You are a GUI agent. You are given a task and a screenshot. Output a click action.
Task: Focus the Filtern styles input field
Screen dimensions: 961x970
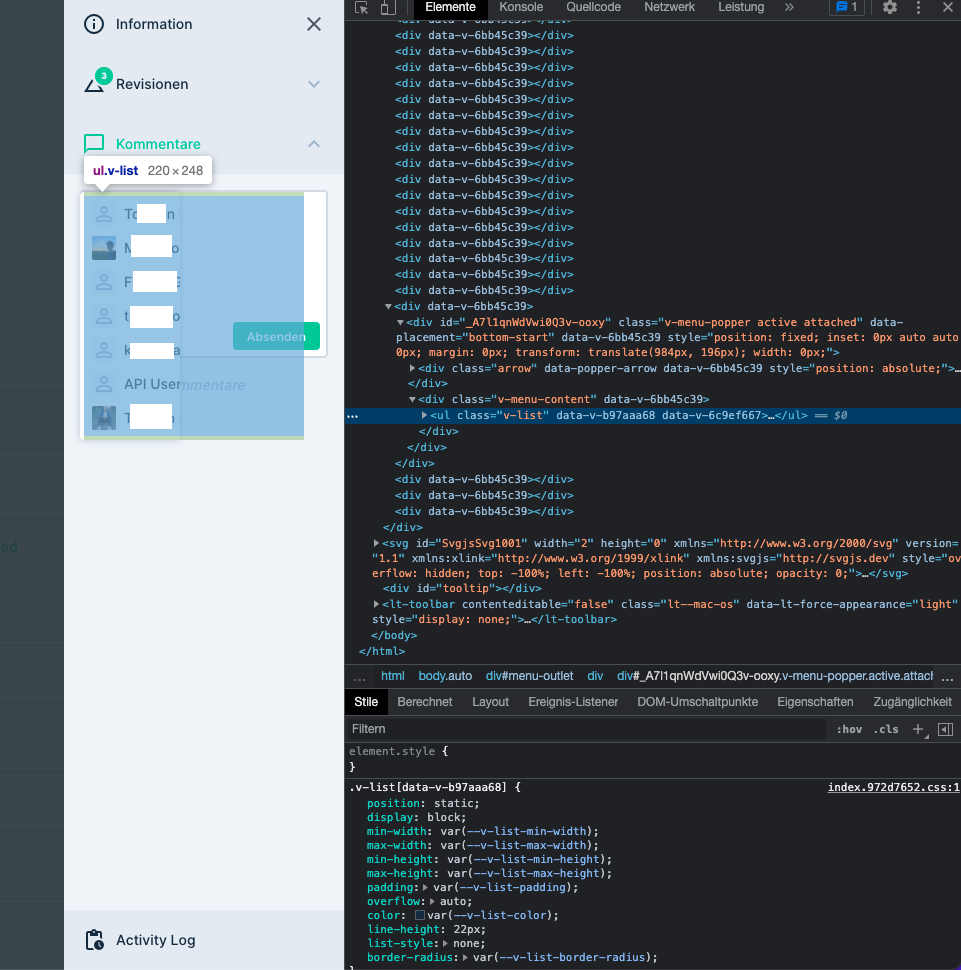(585, 729)
